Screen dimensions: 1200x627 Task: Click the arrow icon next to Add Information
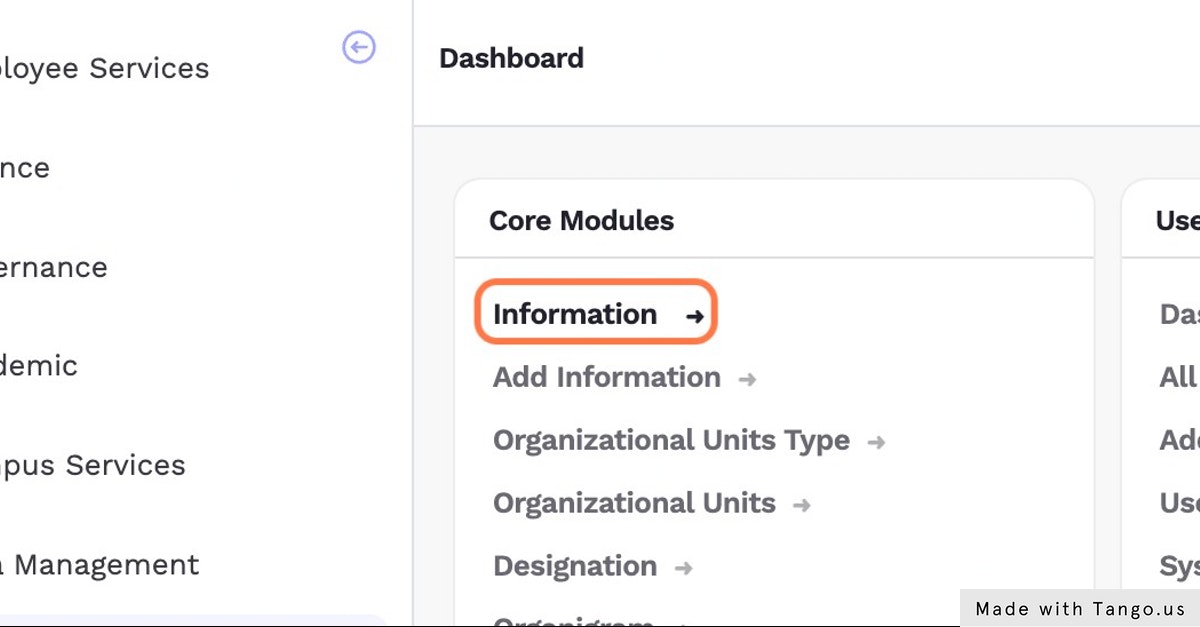tap(747, 379)
